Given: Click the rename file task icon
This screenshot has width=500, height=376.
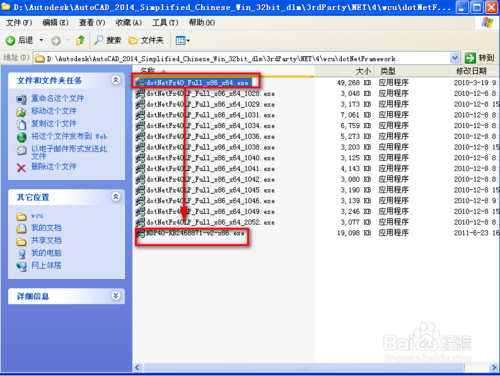Looking at the screenshot, I should [x=22, y=99].
